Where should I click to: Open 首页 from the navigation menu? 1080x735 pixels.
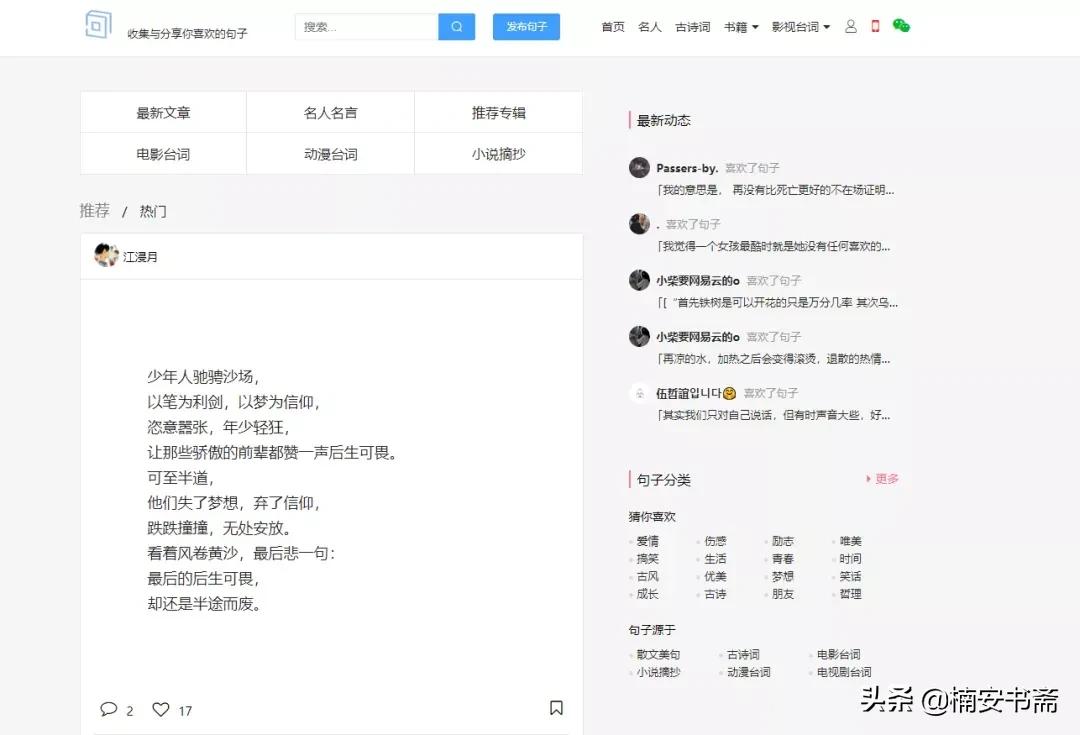pos(612,27)
